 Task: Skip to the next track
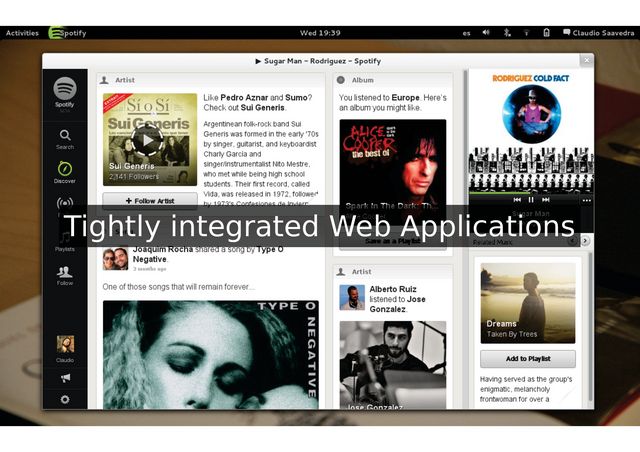545,200
